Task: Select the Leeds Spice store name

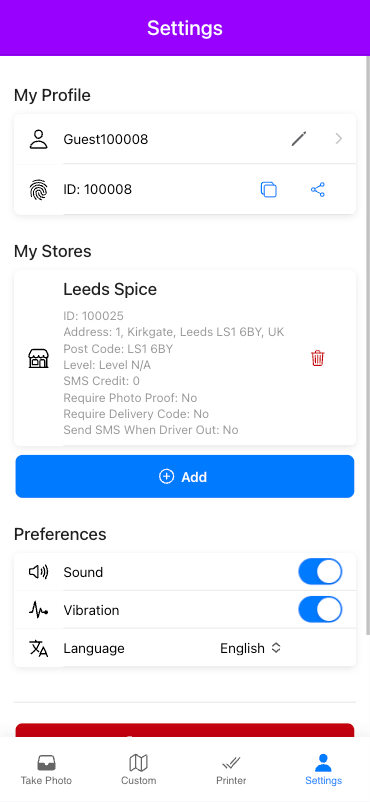Action: click(110, 289)
